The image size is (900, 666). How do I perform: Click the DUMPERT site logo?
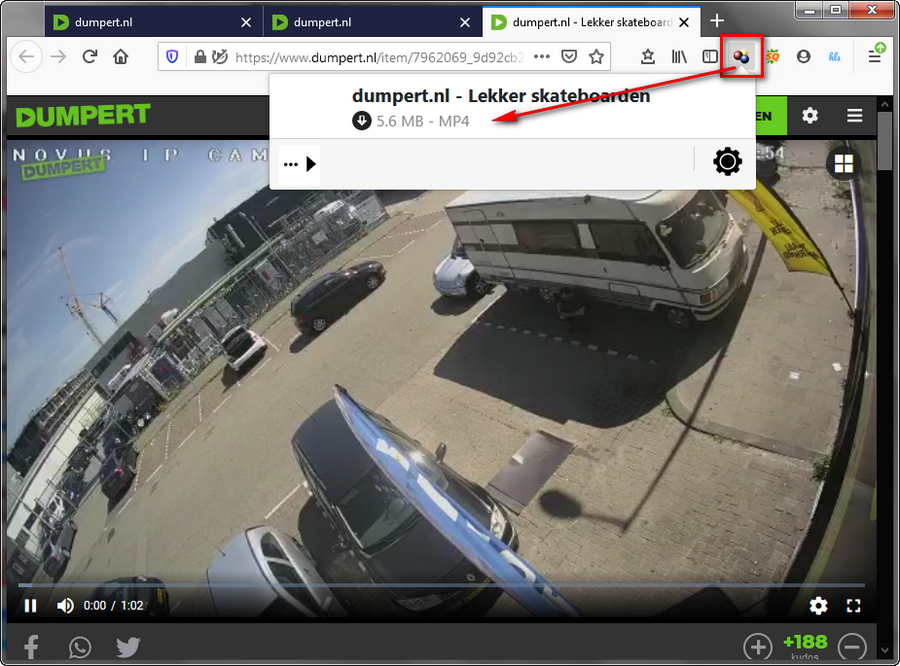[x=83, y=115]
